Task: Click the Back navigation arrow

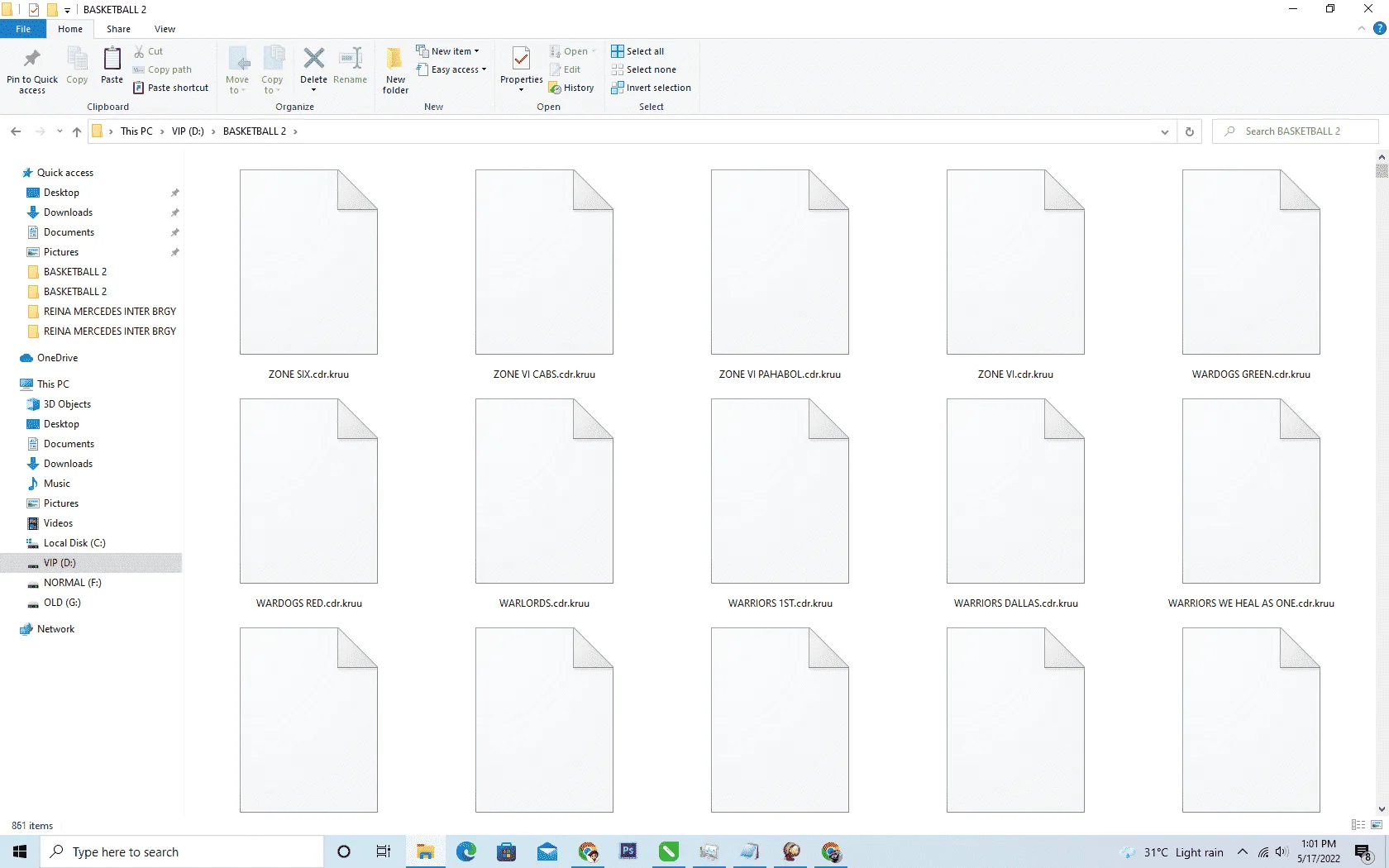Action: click(x=16, y=131)
